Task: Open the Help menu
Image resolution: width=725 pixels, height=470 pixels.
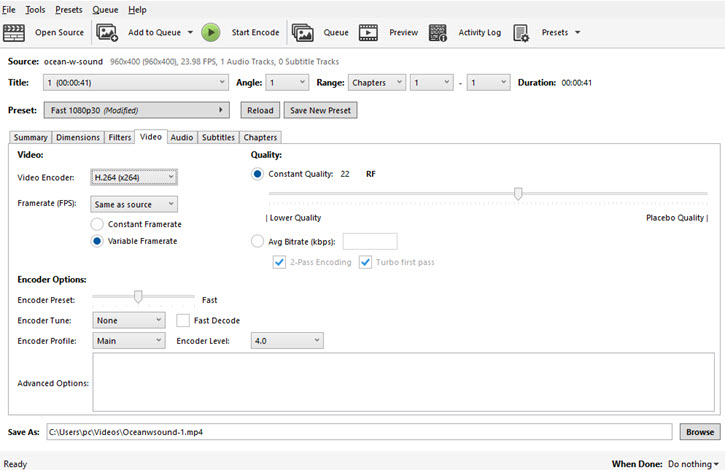Action: click(x=137, y=10)
